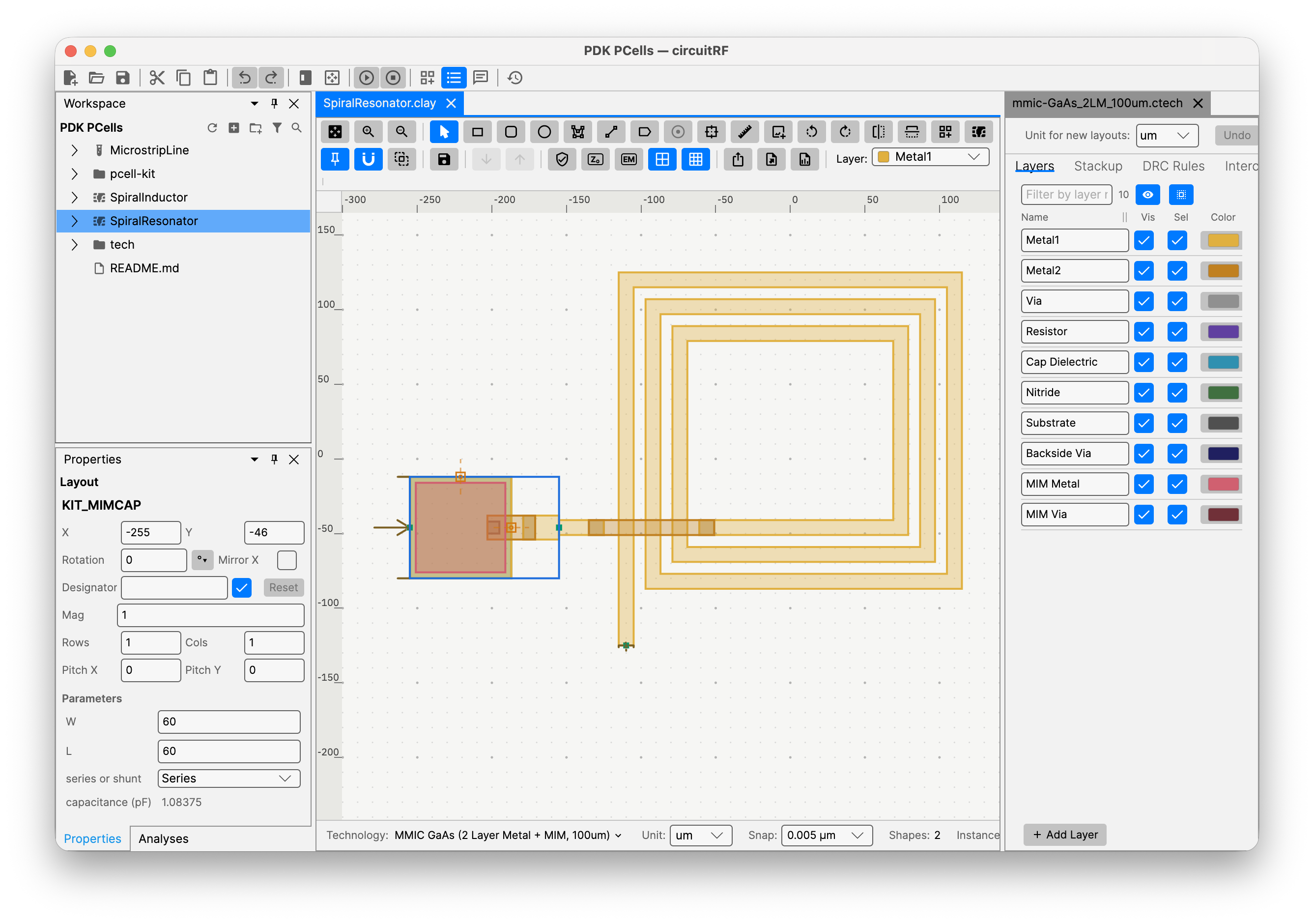The width and height of the screenshot is (1314, 924).
Task: Expand the SpiralInductor tree item
Action: 74,198
